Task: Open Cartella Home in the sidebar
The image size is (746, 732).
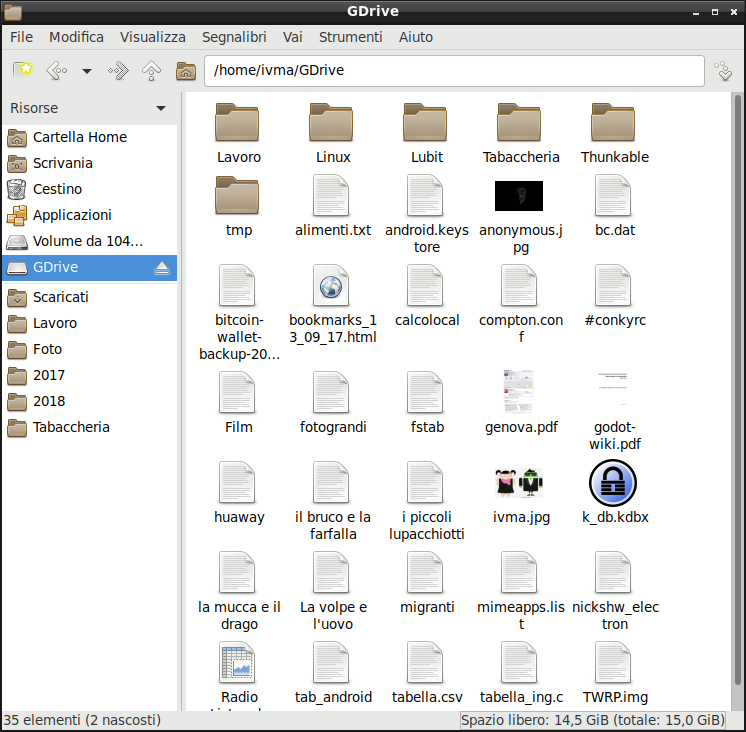Action: pyautogui.click(x=79, y=137)
